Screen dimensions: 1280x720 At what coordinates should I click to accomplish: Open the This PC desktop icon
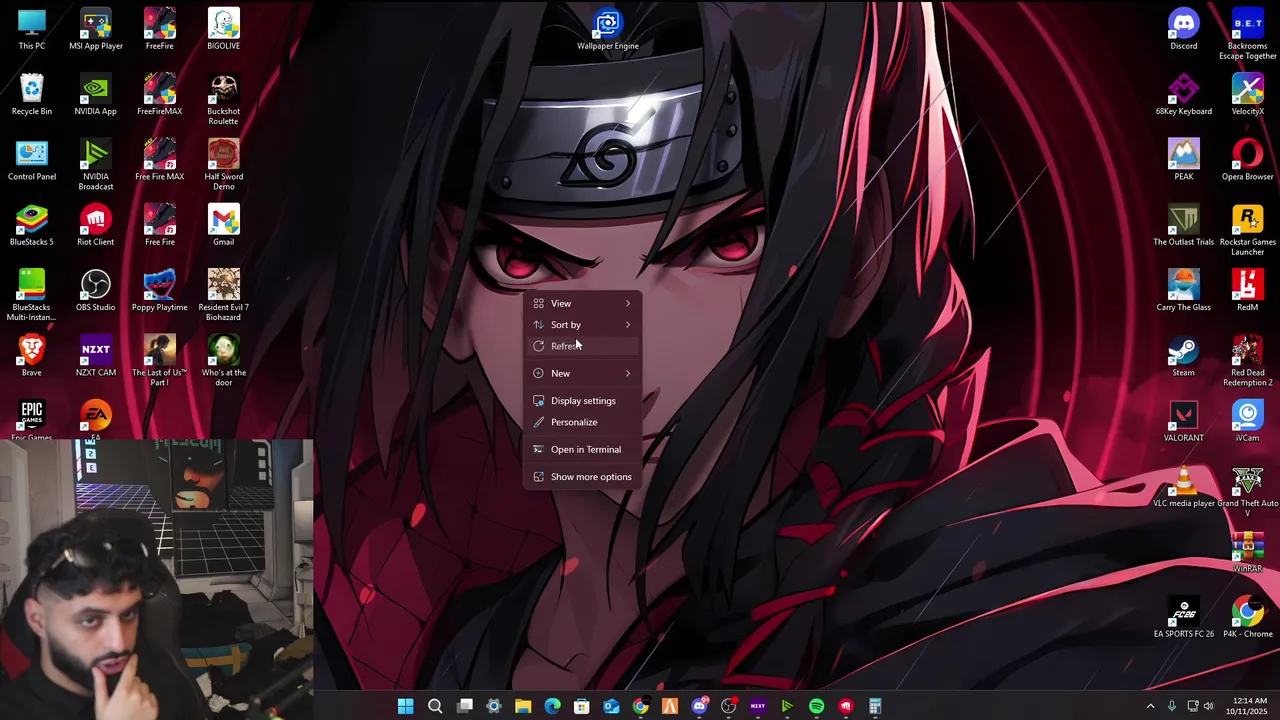pos(32,30)
